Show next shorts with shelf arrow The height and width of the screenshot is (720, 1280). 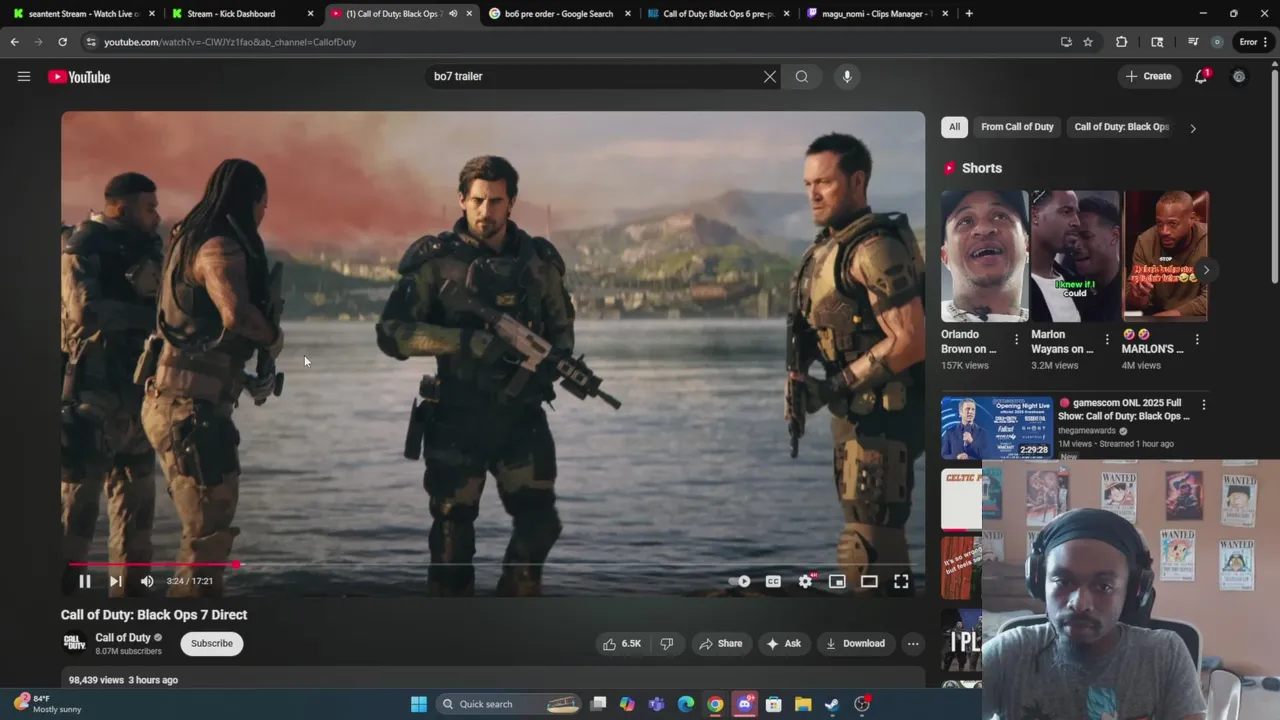1206,270
